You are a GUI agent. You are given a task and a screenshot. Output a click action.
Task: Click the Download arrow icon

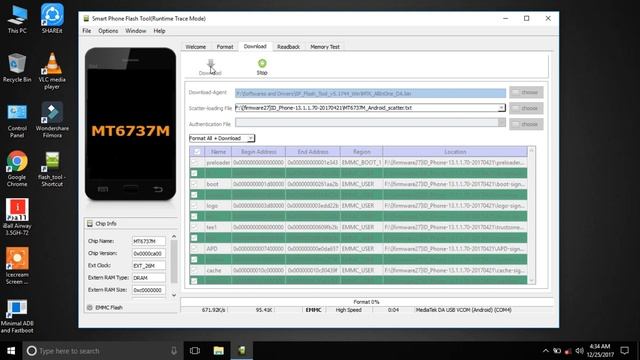(211, 64)
